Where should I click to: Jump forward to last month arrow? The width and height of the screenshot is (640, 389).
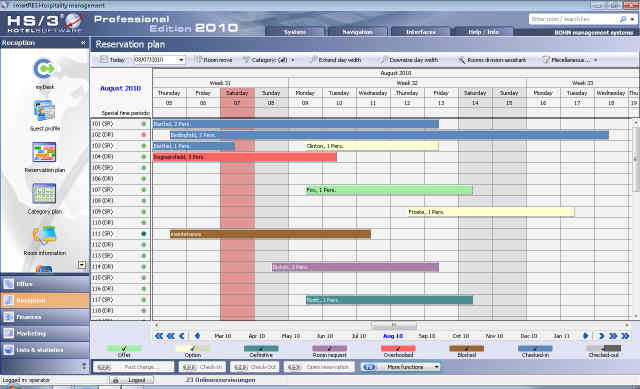625,336
